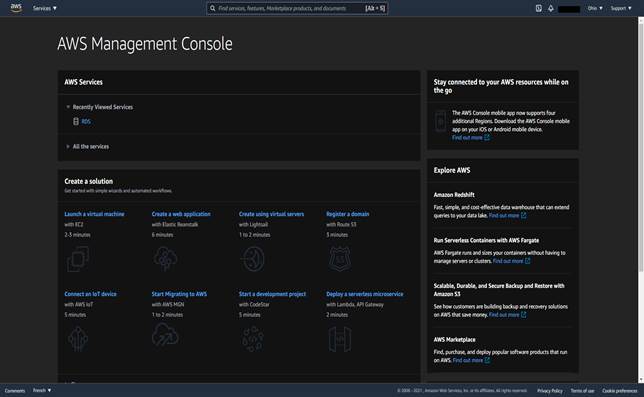Viewport: 644px width, 397px height.
Task: Open the RDS recently viewed service link
Action: click(x=86, y=122)
